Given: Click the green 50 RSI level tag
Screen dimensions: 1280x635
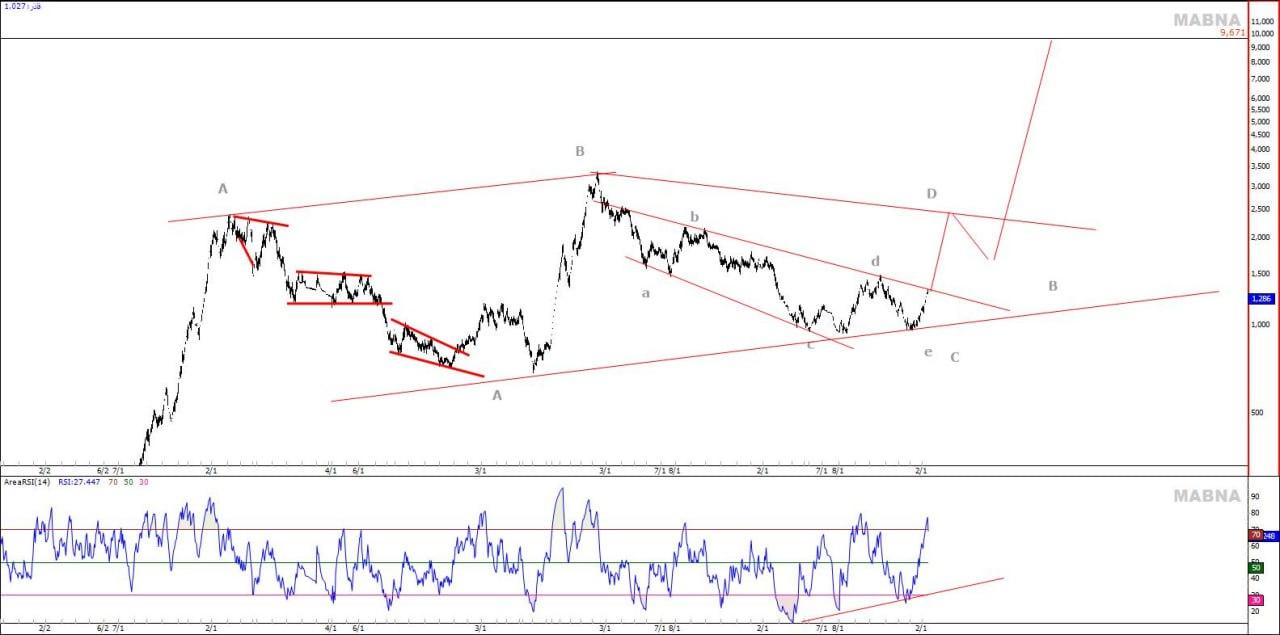Looking at the screenshot, I should [x=1255, y=568].
